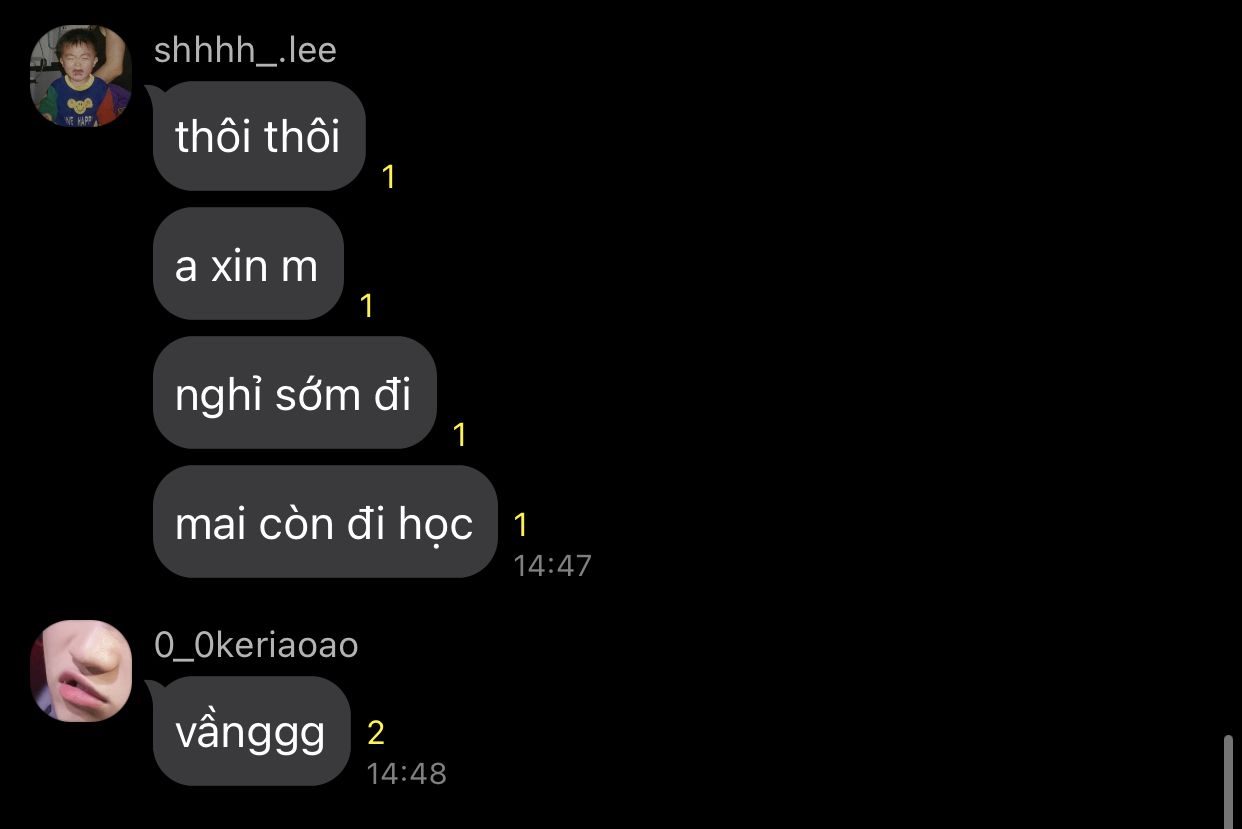The width and height of the screenshot is (1242, 829).
Task: Click yellow count beside "a xin m"
Action: click(367, 306)
